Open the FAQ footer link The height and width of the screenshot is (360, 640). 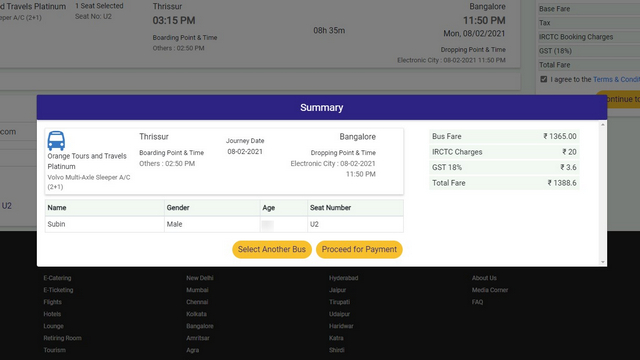pyautogui.click(x=478, y=302)
